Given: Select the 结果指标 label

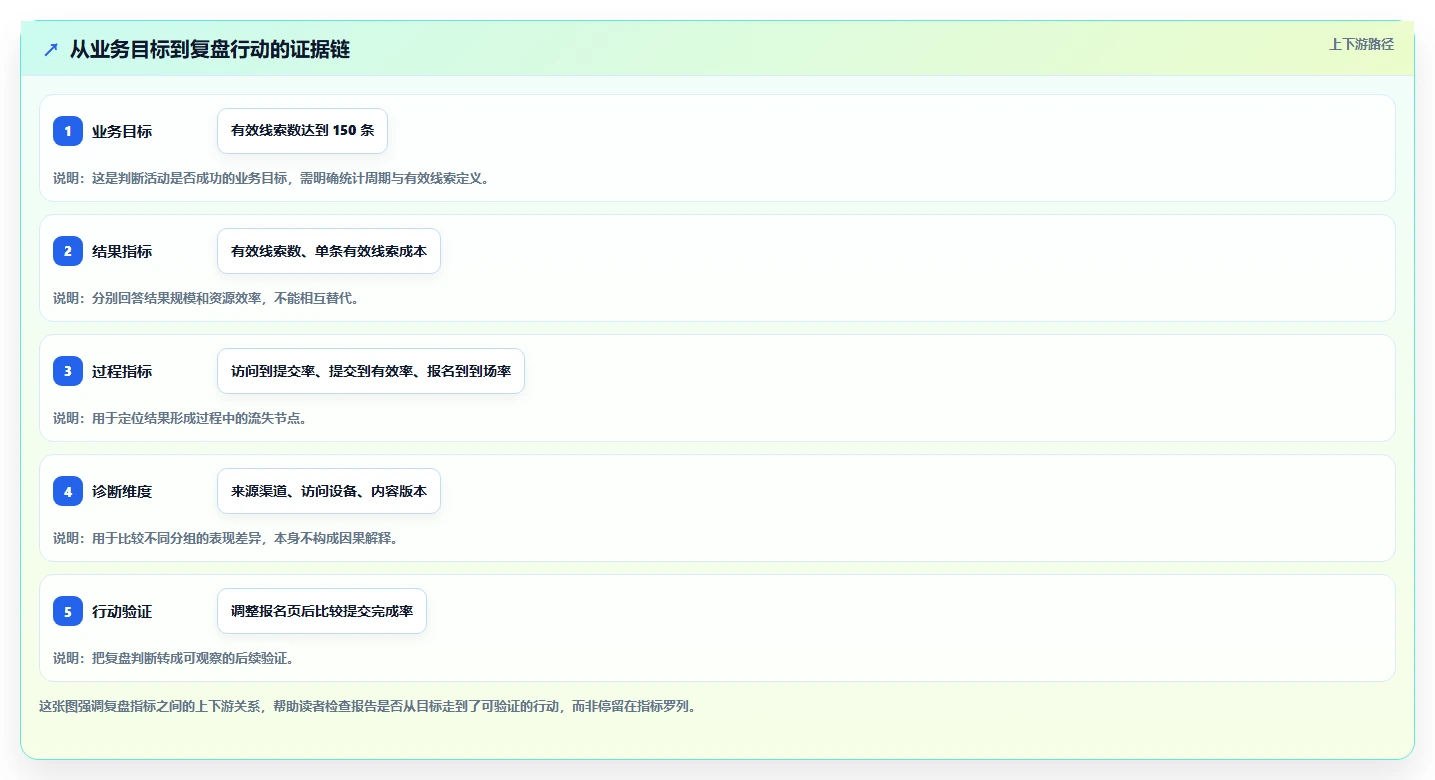Looking at the screenshot, I should click(x=122, y=251).
